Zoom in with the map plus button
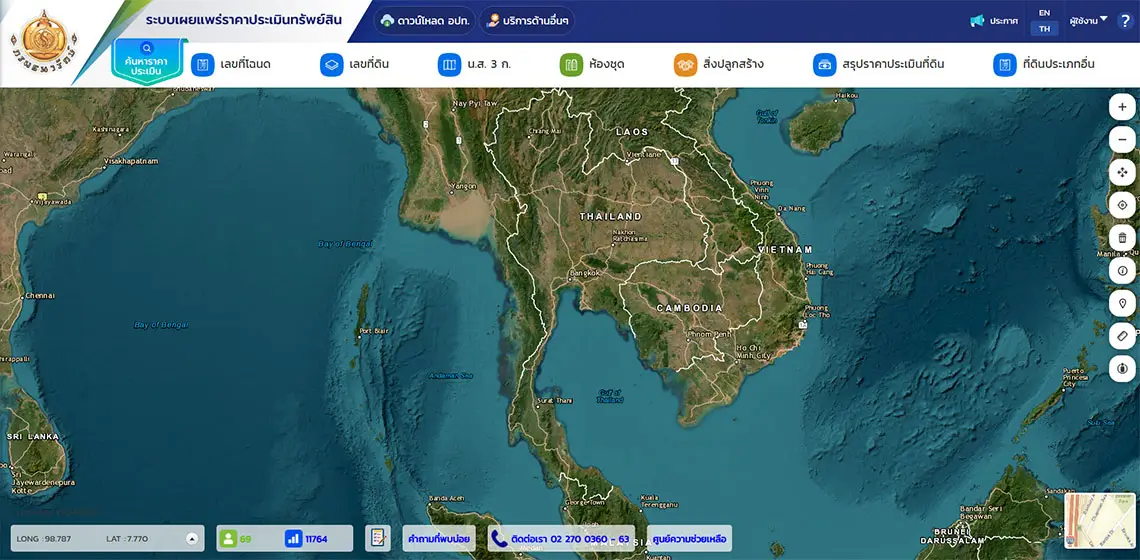The height and width of the screenshot is (560, 1140). click(x=1122, y=107)
